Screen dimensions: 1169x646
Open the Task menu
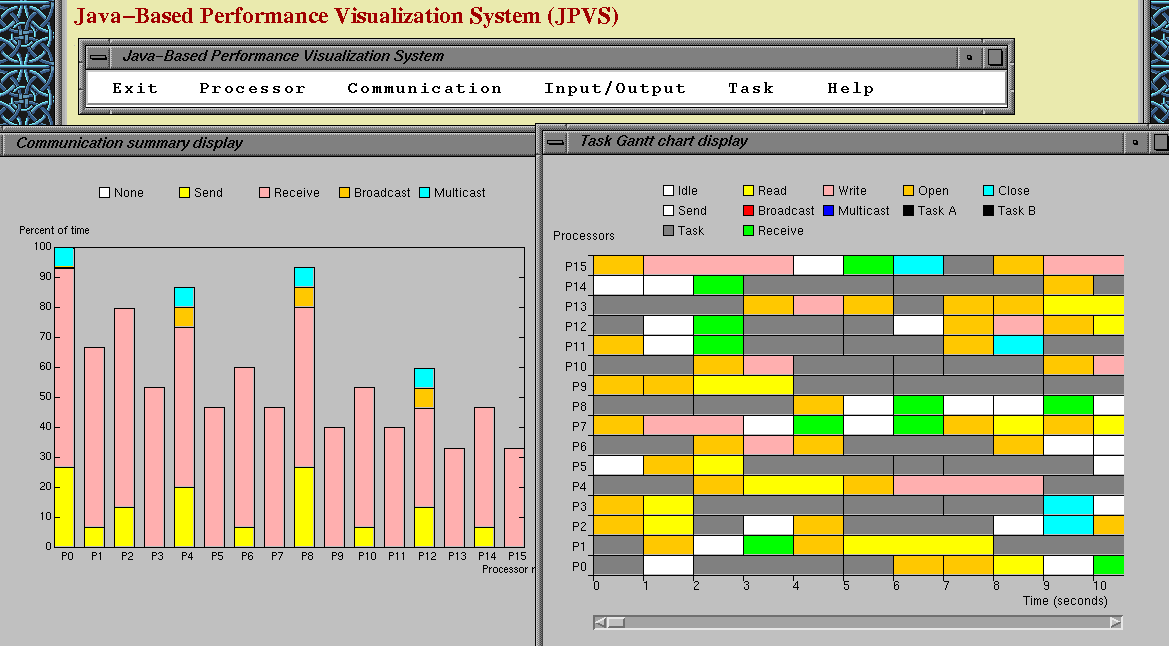(751, 88)
